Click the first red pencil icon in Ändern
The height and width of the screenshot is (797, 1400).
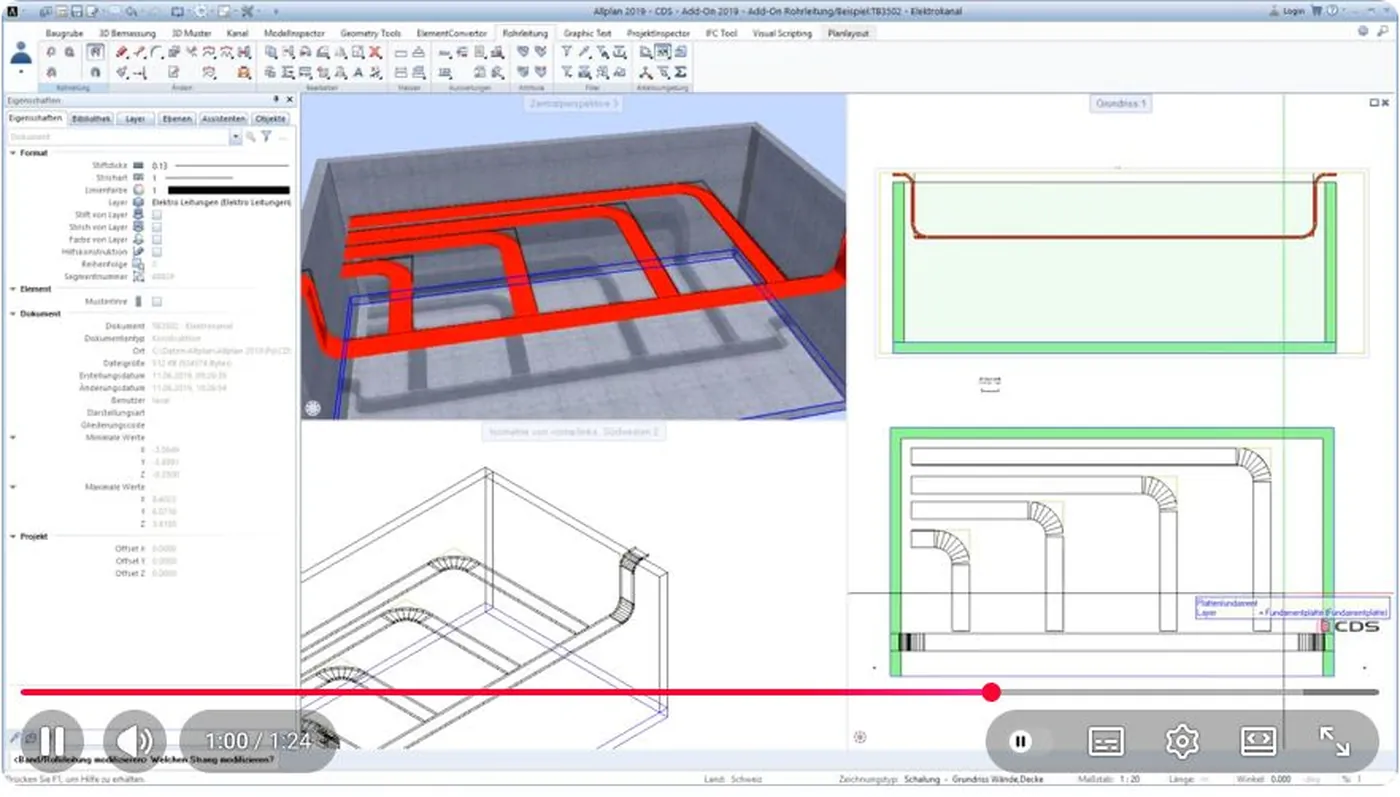(x=121, y=52)
